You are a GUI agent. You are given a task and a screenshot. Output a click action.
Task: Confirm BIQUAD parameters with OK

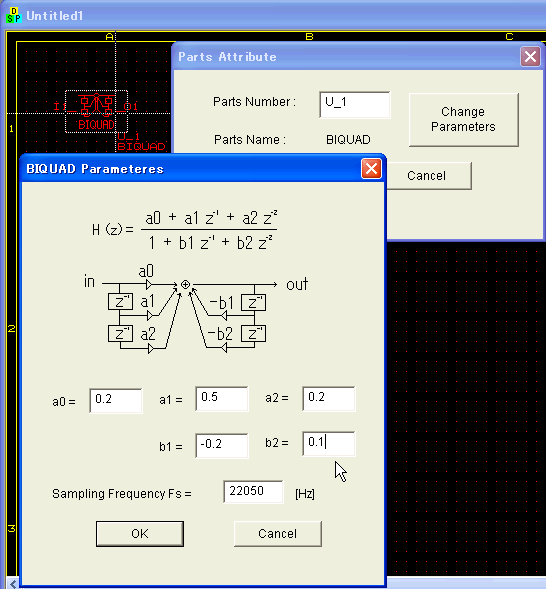140,533
